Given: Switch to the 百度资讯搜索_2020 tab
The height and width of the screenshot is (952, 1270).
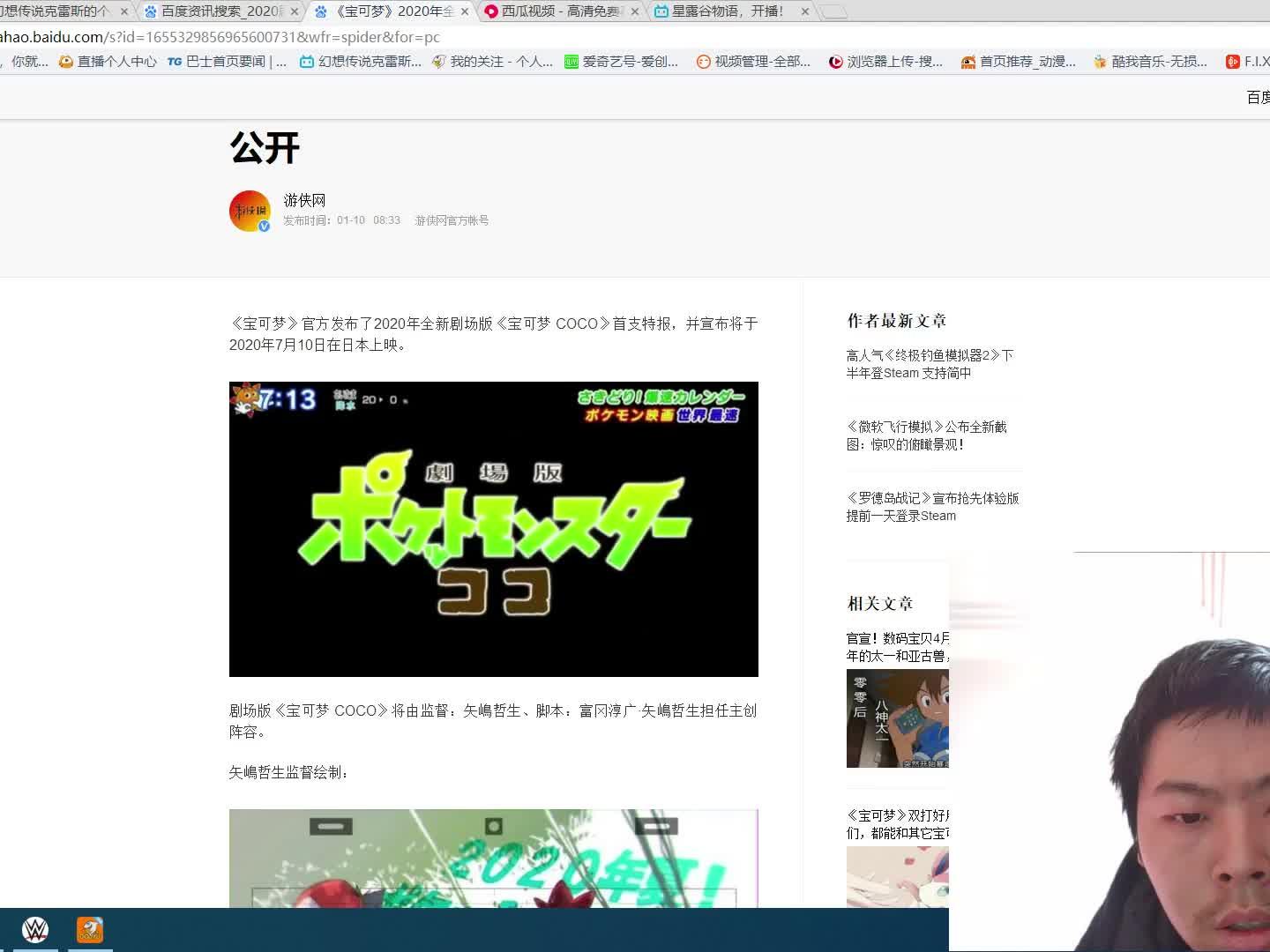Looking at the screenshot, I should 220,11.
